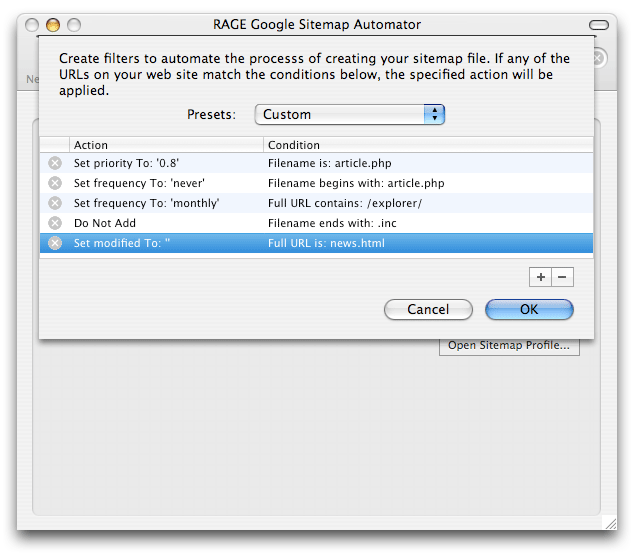Image resolution: width=636 pixels, height=556 pixels.
Task: Cancel the filter sheet
Action: [x=428, y=309]
